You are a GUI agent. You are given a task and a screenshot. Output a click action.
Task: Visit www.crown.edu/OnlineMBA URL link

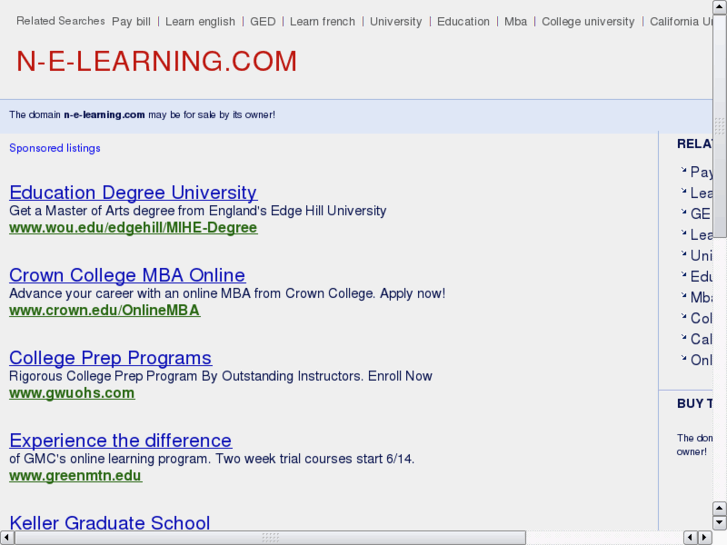coord(105,310)
